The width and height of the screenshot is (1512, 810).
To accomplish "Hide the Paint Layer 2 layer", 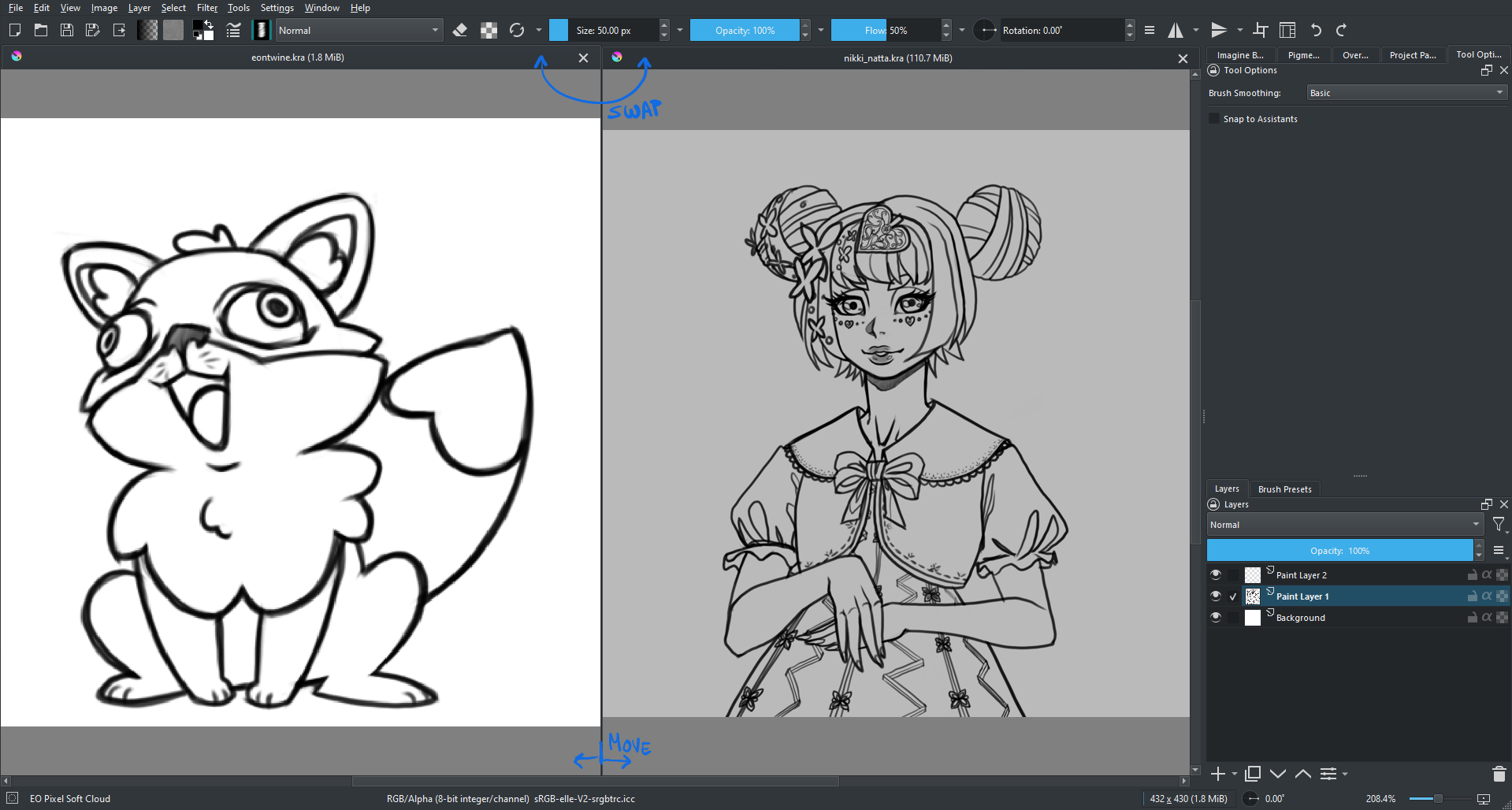I will tap(1216, 574).
